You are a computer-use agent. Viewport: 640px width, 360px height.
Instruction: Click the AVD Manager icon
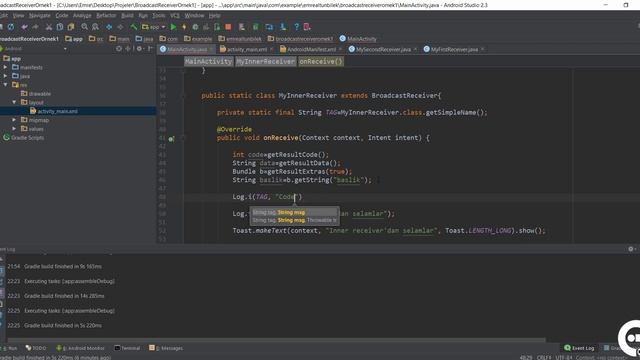[x=269, y=27]
